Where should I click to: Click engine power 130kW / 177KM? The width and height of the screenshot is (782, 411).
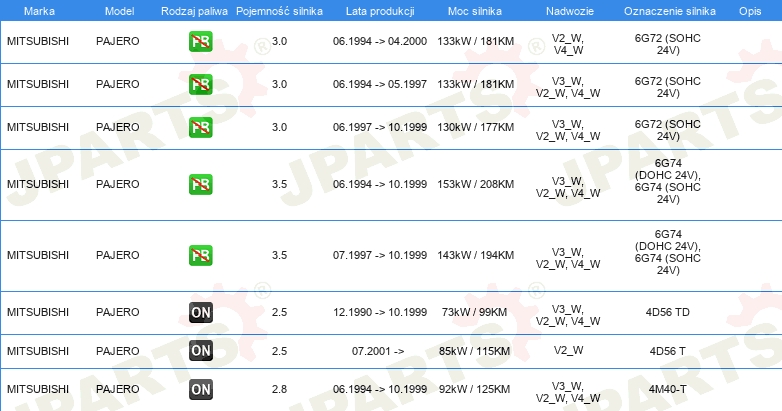(x=476, y=127)
